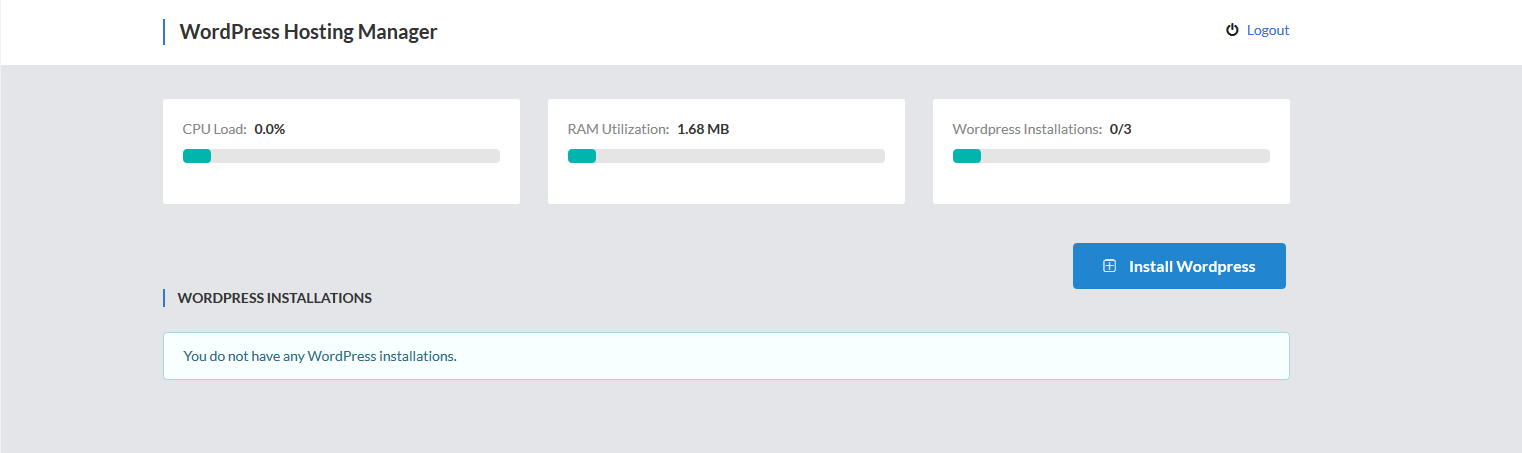
Task: Click the WORDPRESS INSTALLATIONS section heading
Action: pos(274,298)
